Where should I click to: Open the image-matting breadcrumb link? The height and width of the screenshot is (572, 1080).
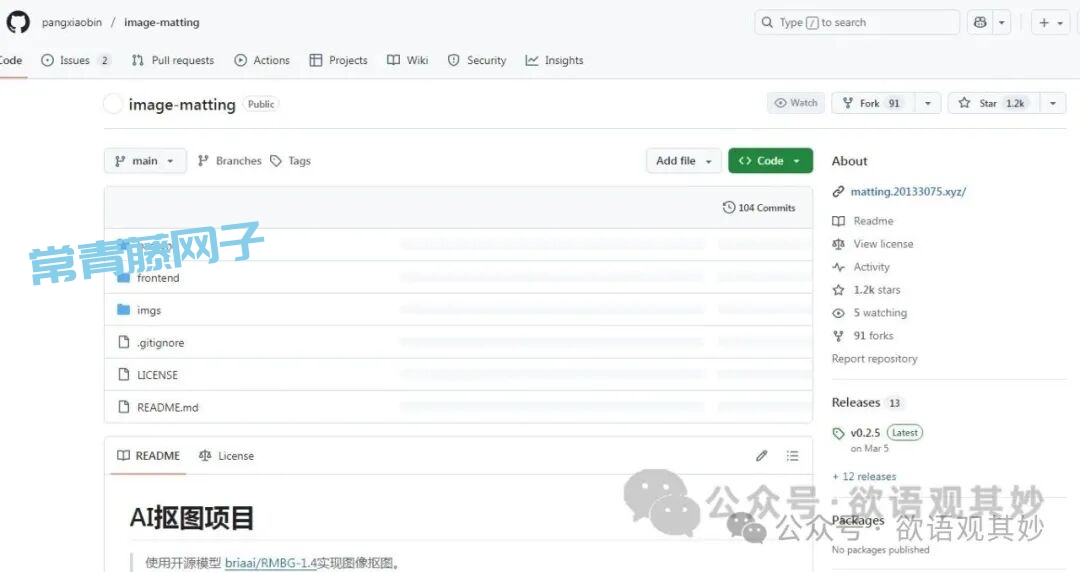162,22
